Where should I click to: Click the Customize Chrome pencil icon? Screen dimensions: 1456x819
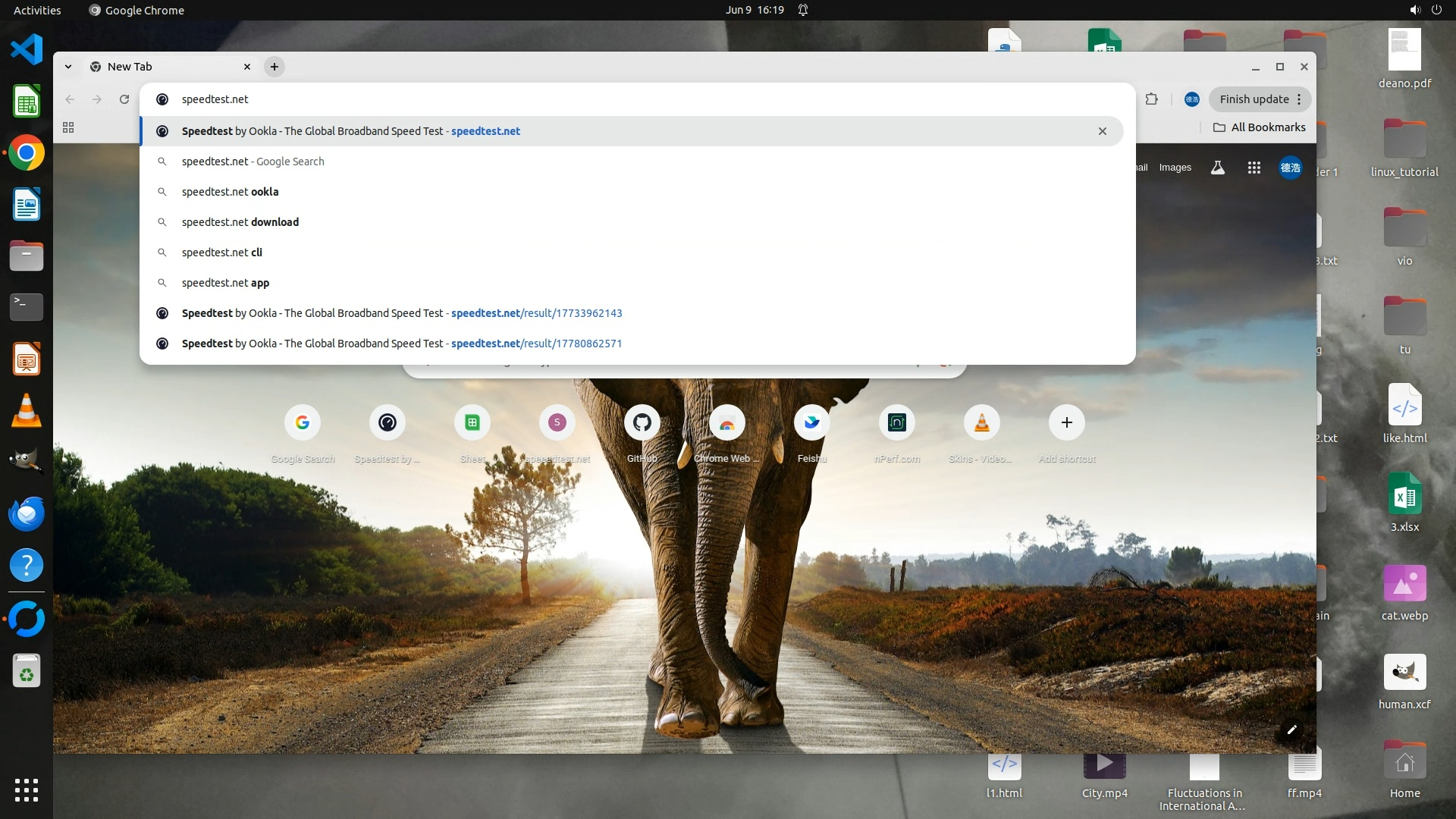pos(1291,730)
